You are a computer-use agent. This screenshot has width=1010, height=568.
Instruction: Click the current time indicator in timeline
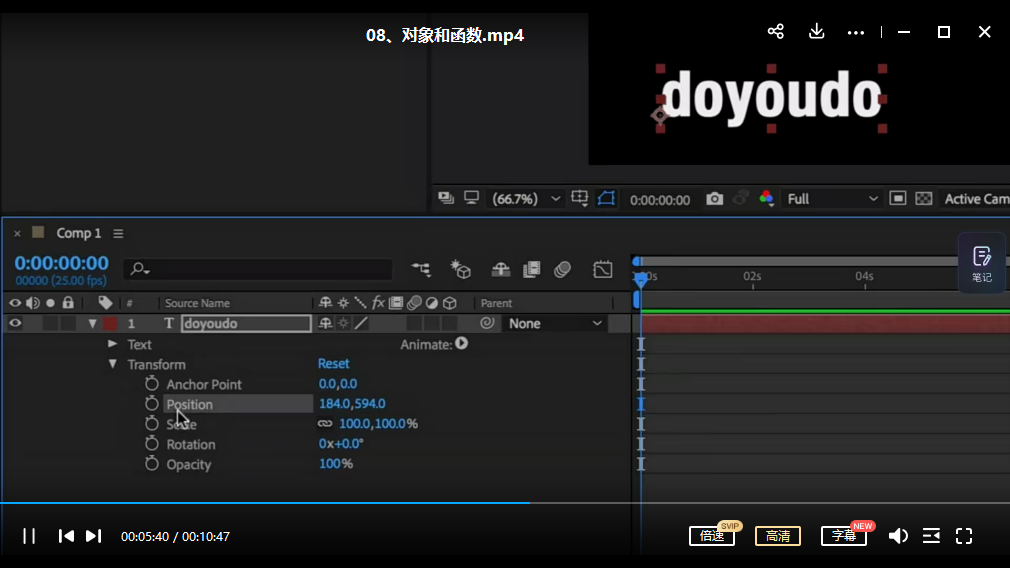(640, 279)
